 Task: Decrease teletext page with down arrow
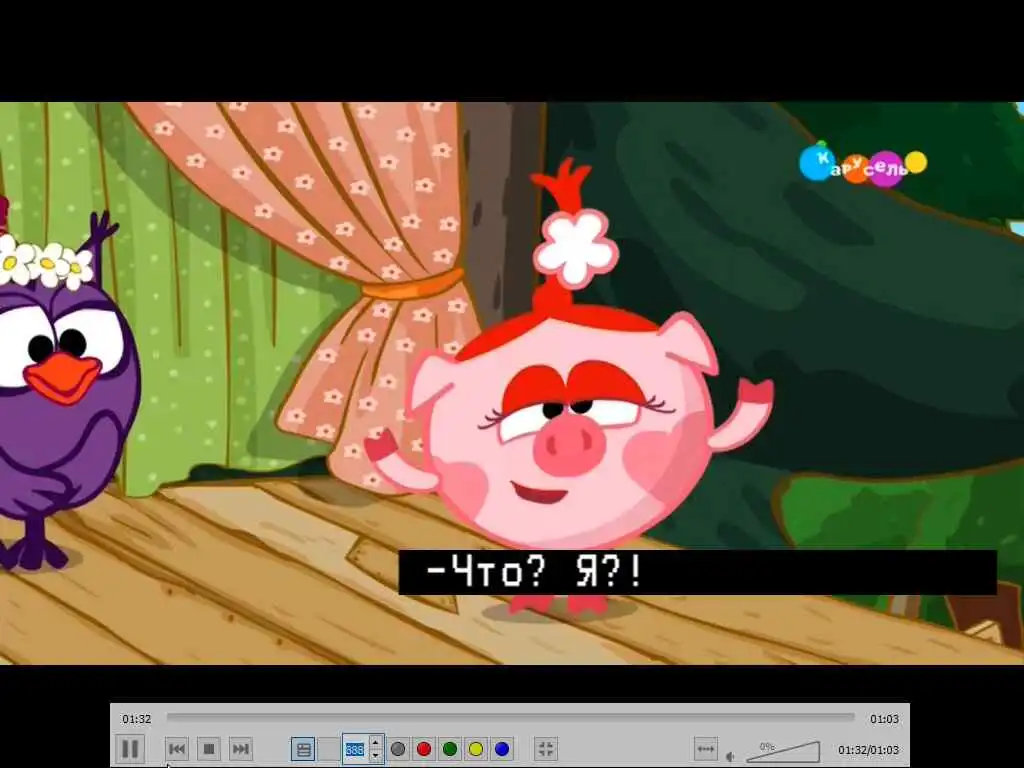[376, 755]
